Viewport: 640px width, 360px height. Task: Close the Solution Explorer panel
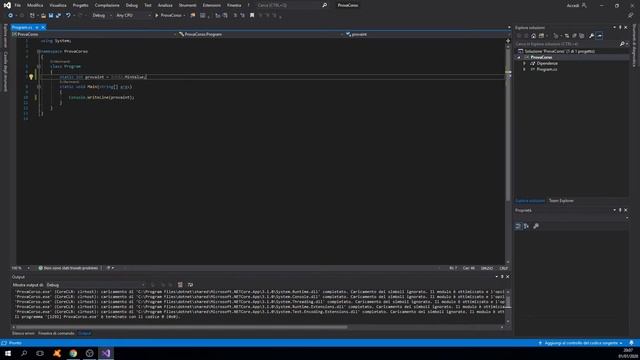[626, 27]
